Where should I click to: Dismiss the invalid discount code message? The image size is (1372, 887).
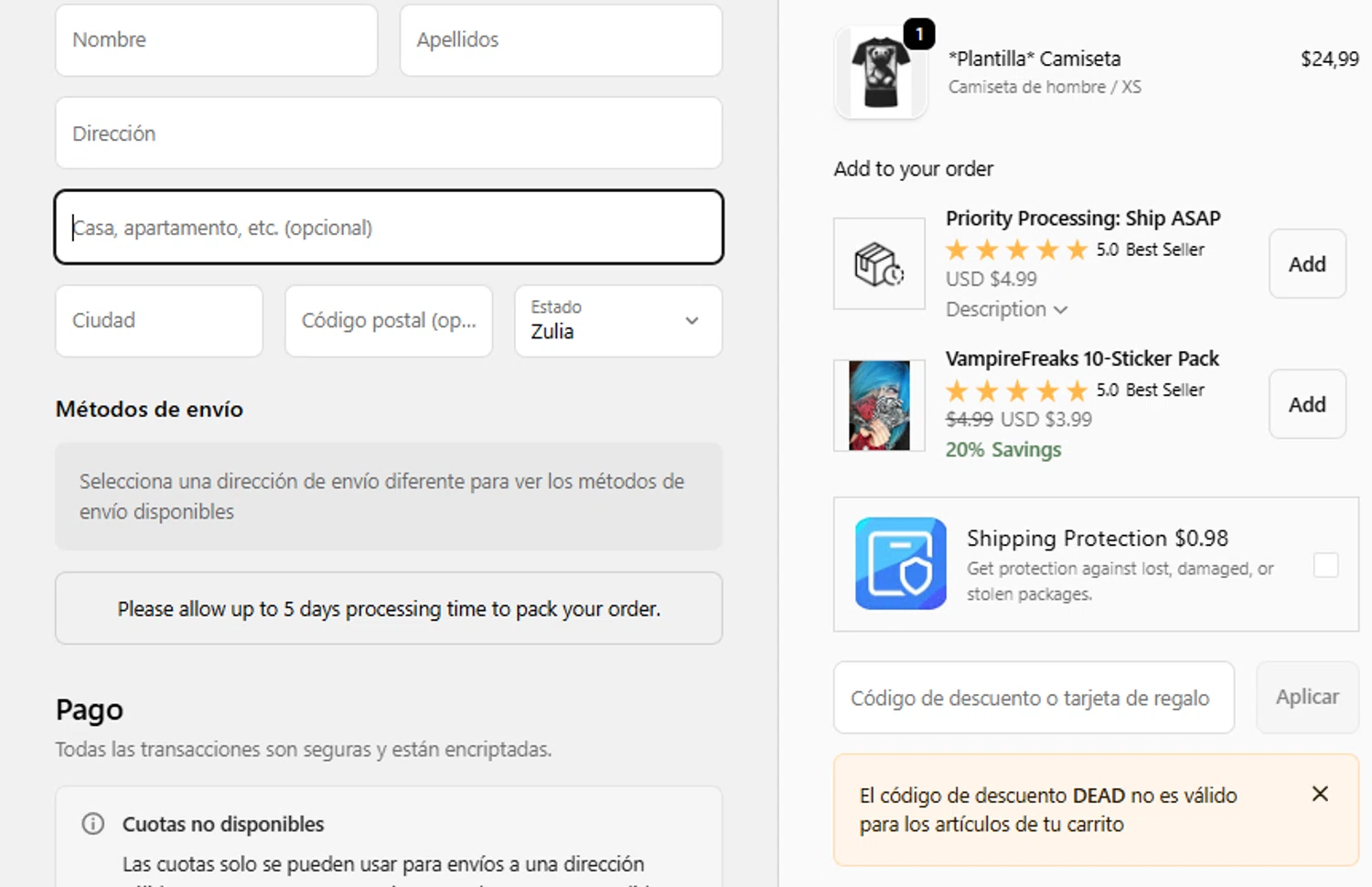[1319, 794]
